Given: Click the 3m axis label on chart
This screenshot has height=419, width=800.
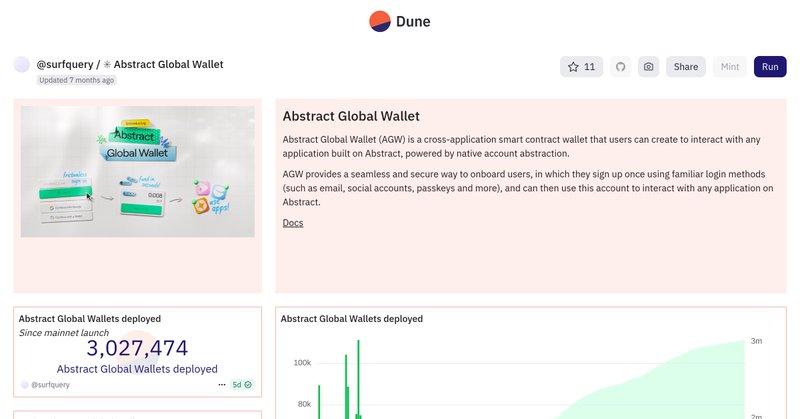Looking at the screenshot, I should pos(756,341).
